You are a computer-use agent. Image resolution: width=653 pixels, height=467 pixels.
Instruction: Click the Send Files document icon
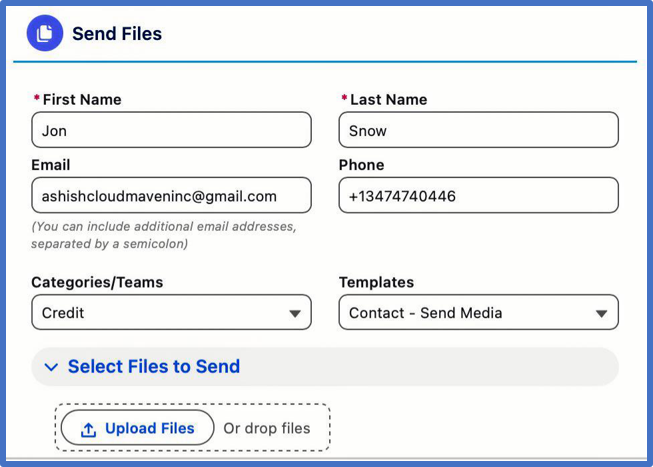[x=45, y=33]
